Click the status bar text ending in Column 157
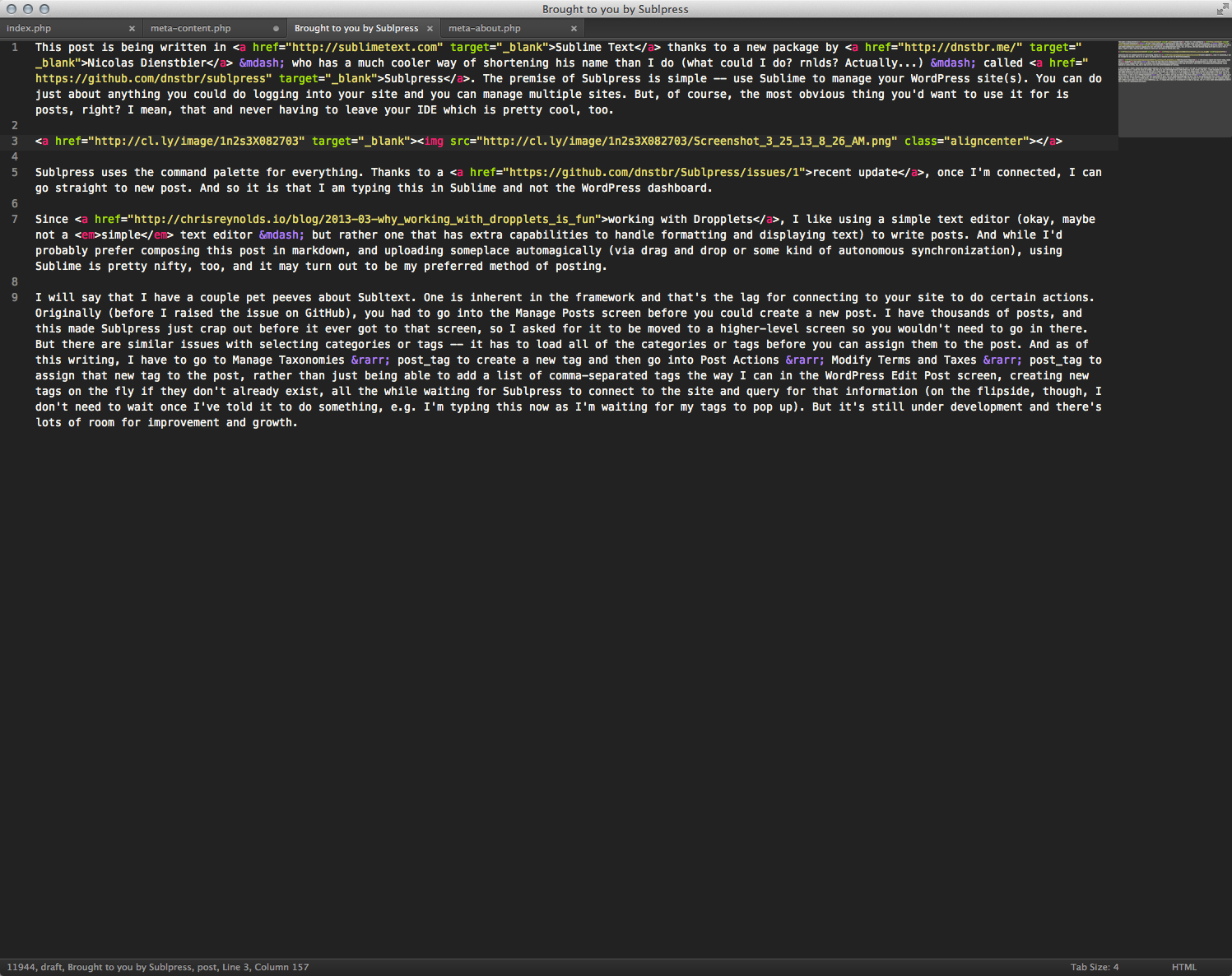The width and height of the screenshot is (1232, 976). pyautogui.click(x=158, y=967)
